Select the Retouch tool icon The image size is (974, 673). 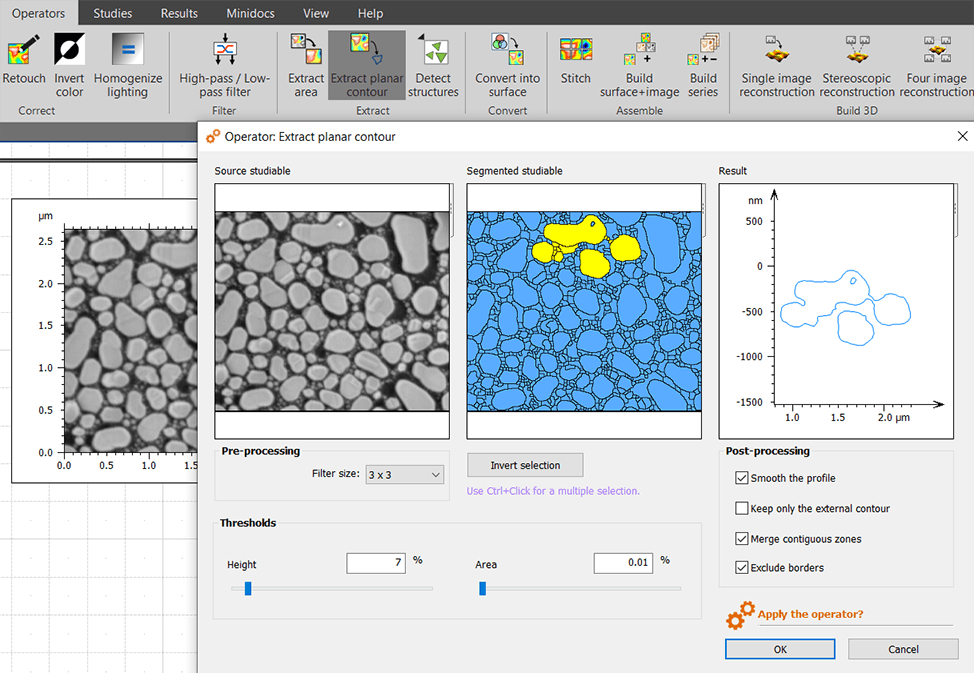pos(24,50)
